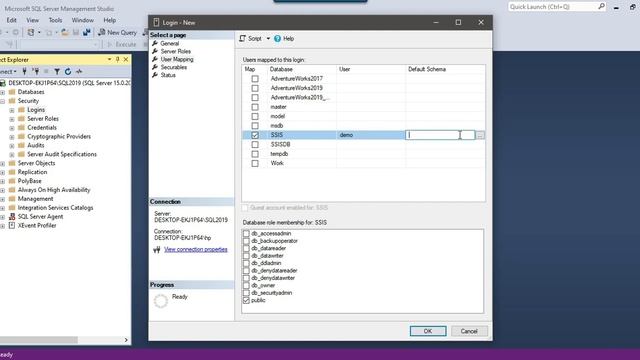
Task: Expand the Audits folder
Action: coord(12,146)
